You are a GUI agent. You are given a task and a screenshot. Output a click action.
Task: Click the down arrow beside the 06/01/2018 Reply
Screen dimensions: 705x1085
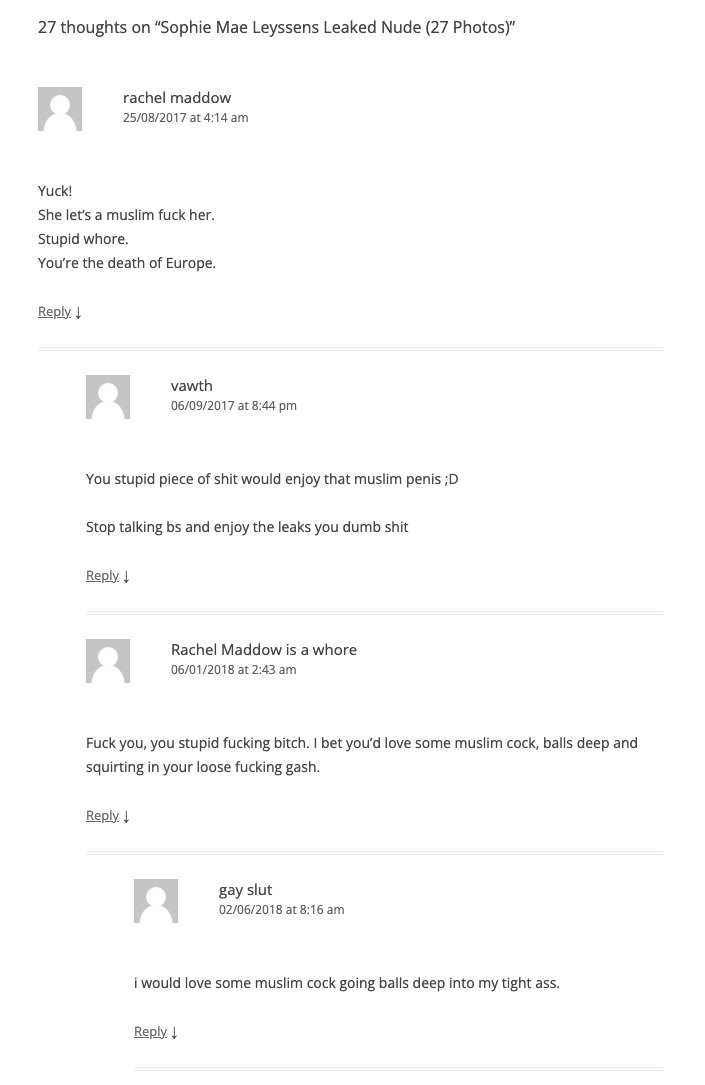(x=126, y=816)
